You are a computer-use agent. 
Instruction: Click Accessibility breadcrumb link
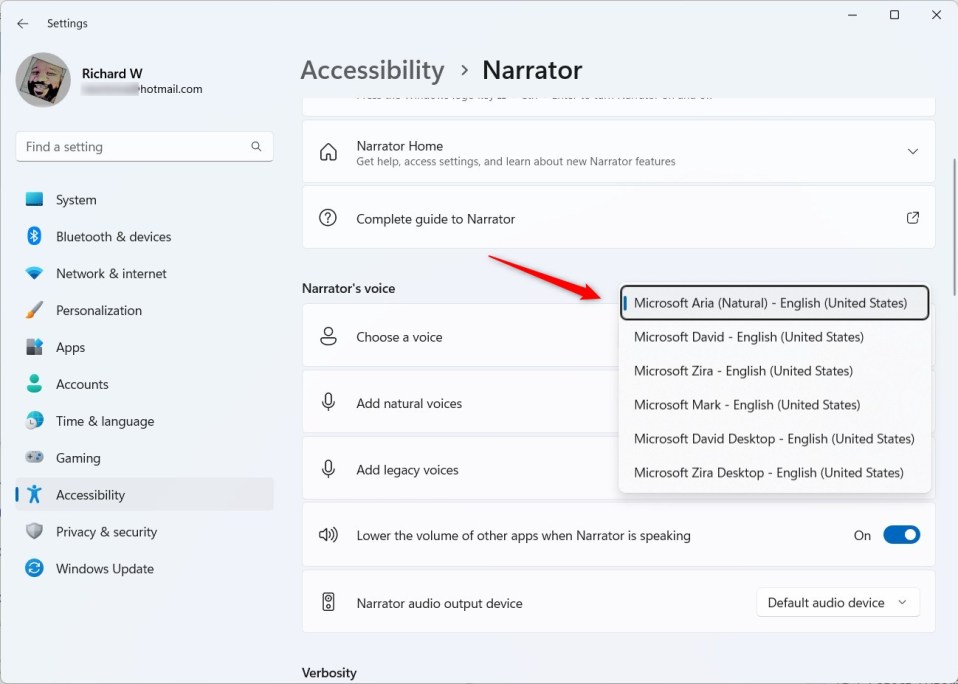pyautogui.click(x=373, y=70)
